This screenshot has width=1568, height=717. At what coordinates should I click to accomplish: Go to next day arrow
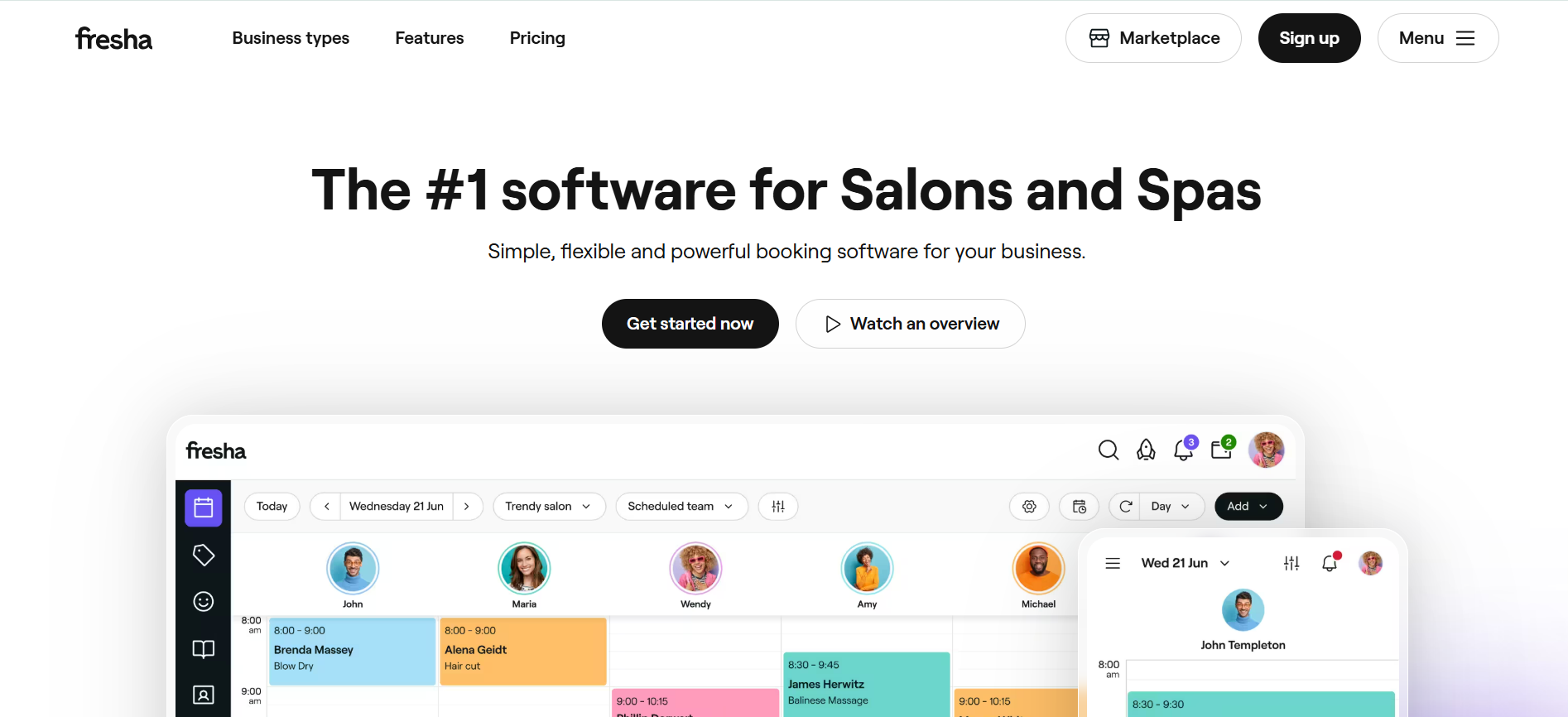click(x=467, y=506)
